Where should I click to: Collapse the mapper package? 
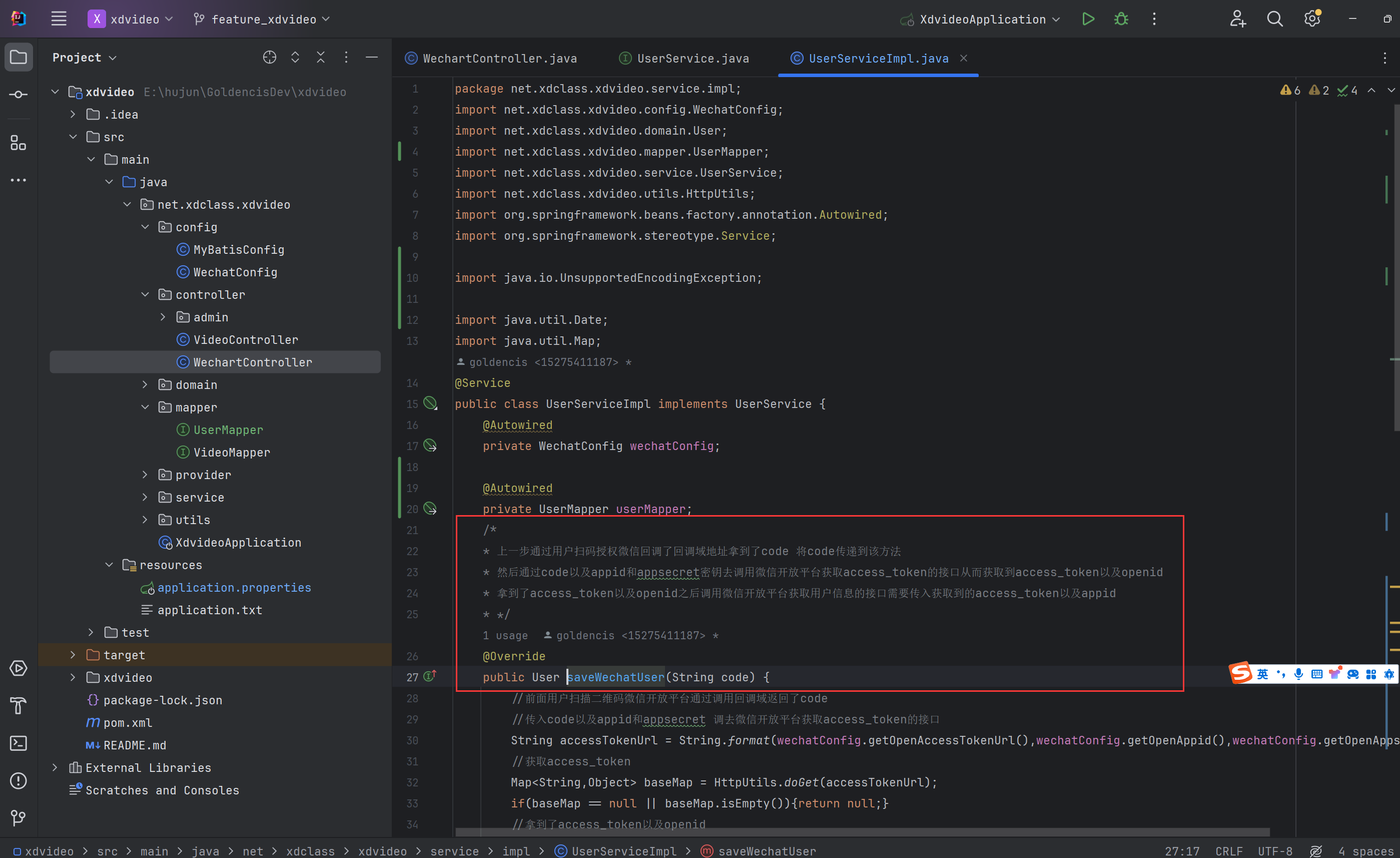(145, 407)
